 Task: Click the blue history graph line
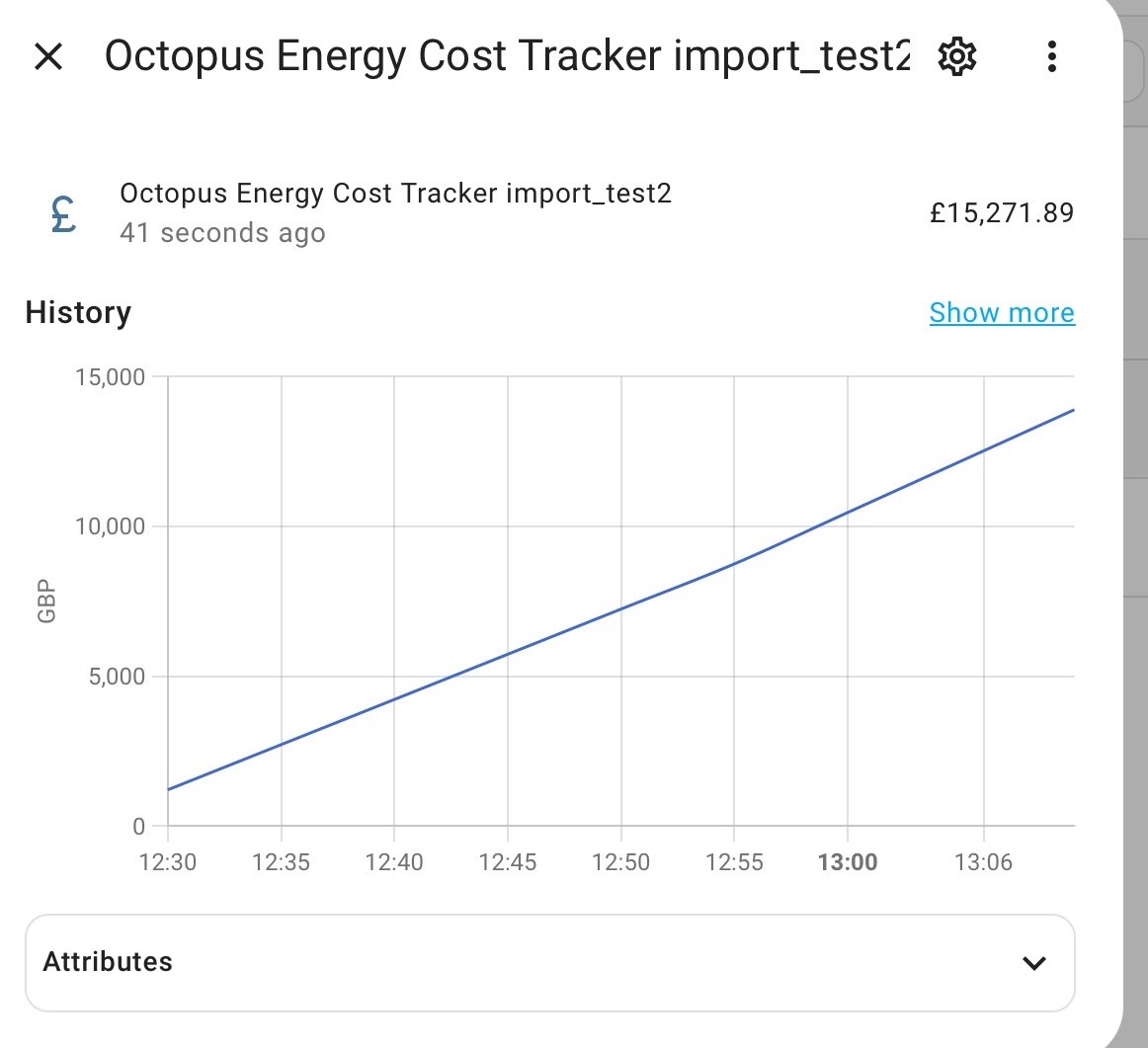coord(620,608)
